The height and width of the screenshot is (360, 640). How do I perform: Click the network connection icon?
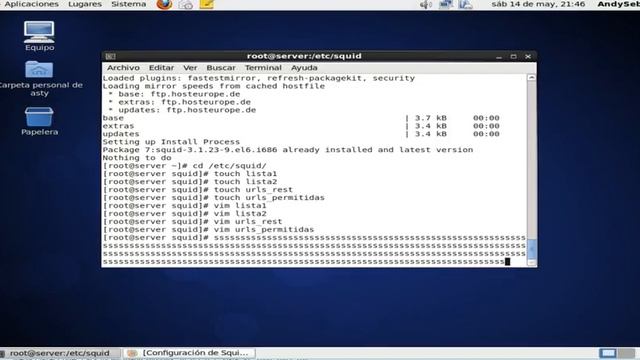[445, 4]
